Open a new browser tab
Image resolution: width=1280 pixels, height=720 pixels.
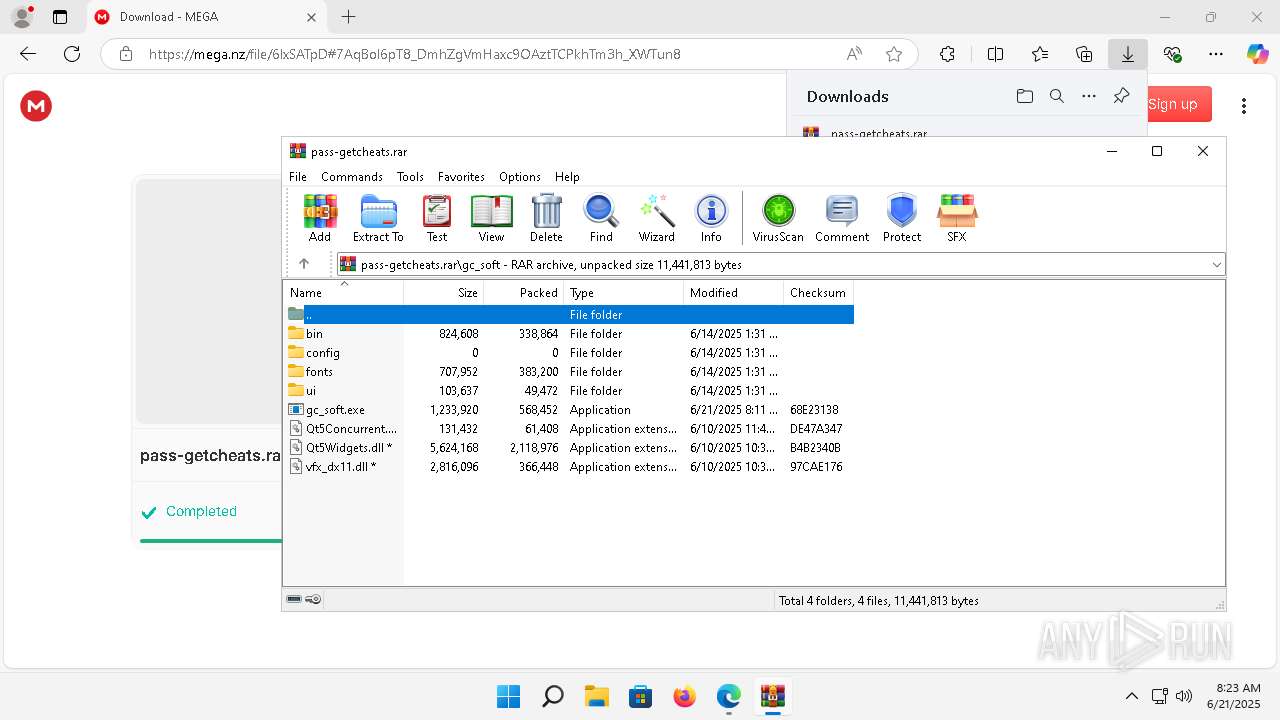[x=348, y=17]
